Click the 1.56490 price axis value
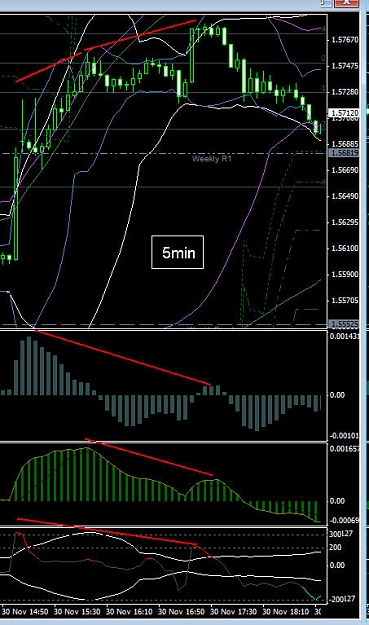This screenshot has height=625, width=369. (345, 196)
